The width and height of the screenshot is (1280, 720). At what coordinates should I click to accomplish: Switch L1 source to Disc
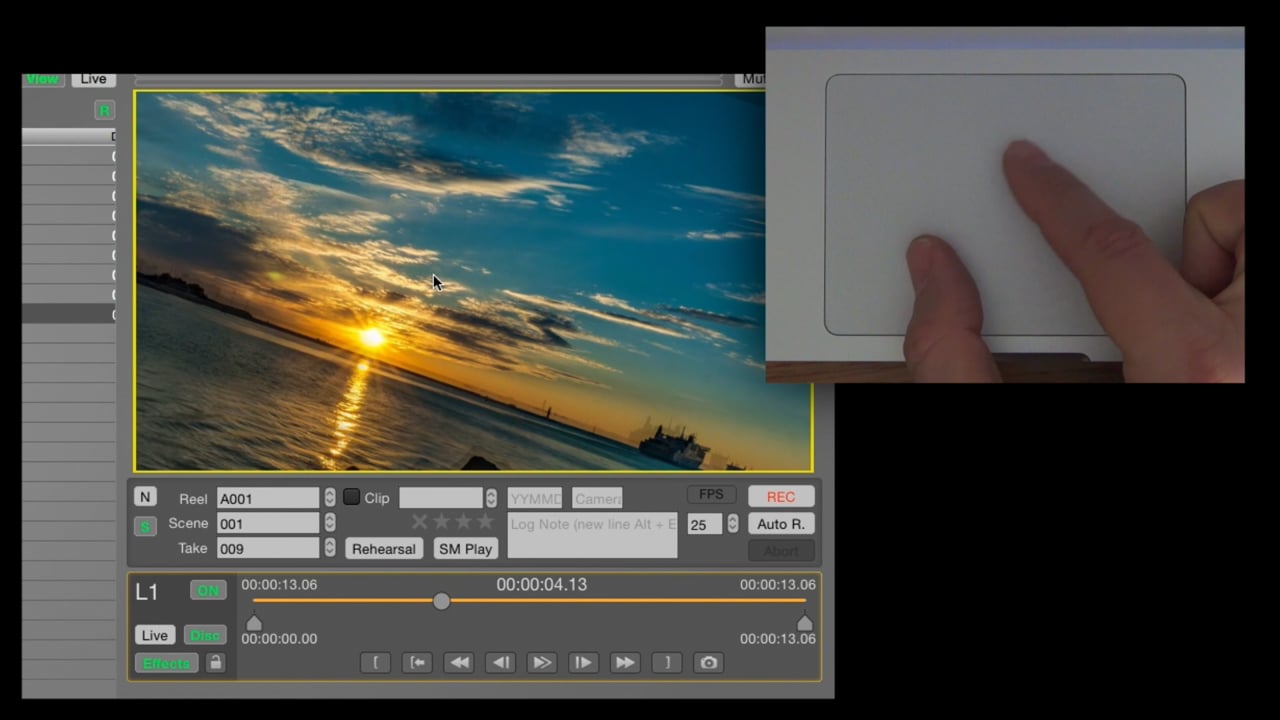tap(205, 635)
